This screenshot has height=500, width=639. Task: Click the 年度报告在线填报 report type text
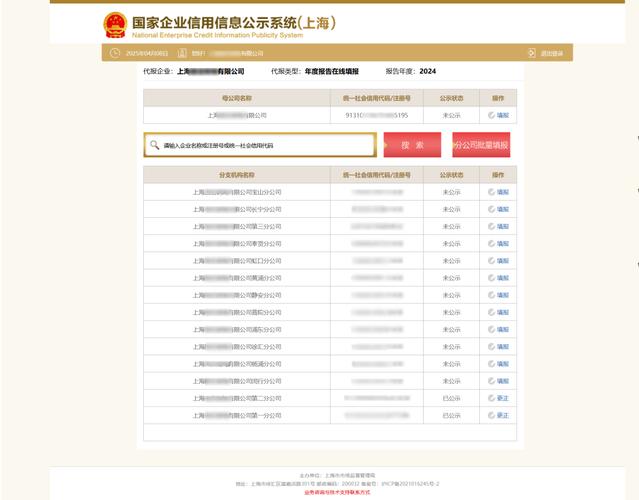(x=332, y=71)
